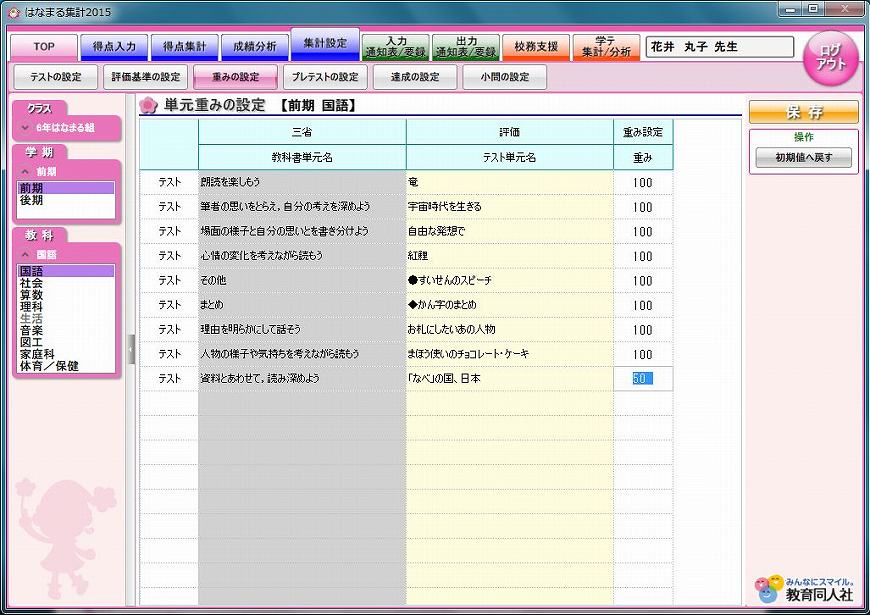Select the 重みの設定 sub-tab
This screenshot has width=870, height=615.
point(235,77)
